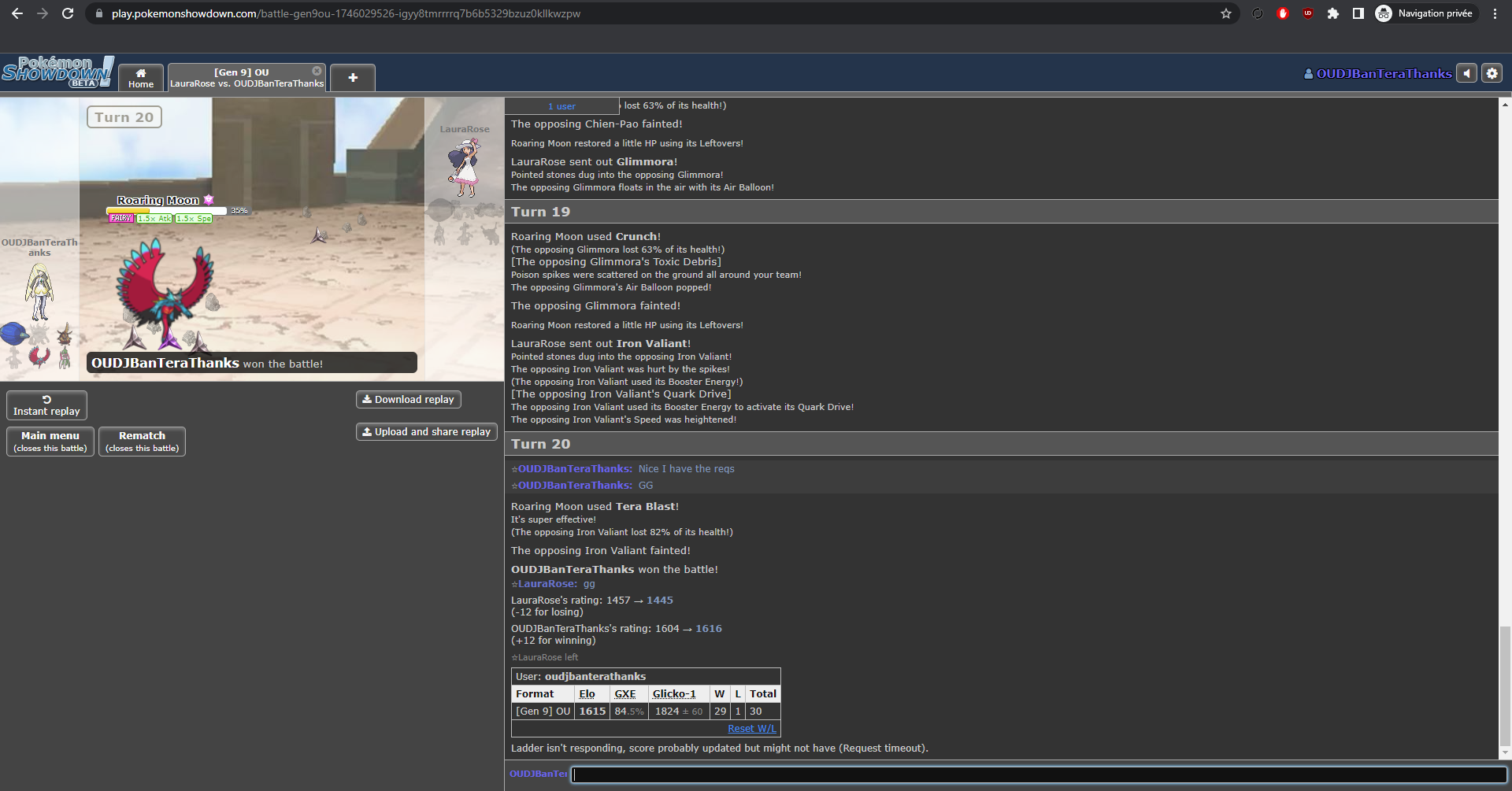
Task: Click the FAIRY type label under the HP bar
Action: click(x=121, y=219)
